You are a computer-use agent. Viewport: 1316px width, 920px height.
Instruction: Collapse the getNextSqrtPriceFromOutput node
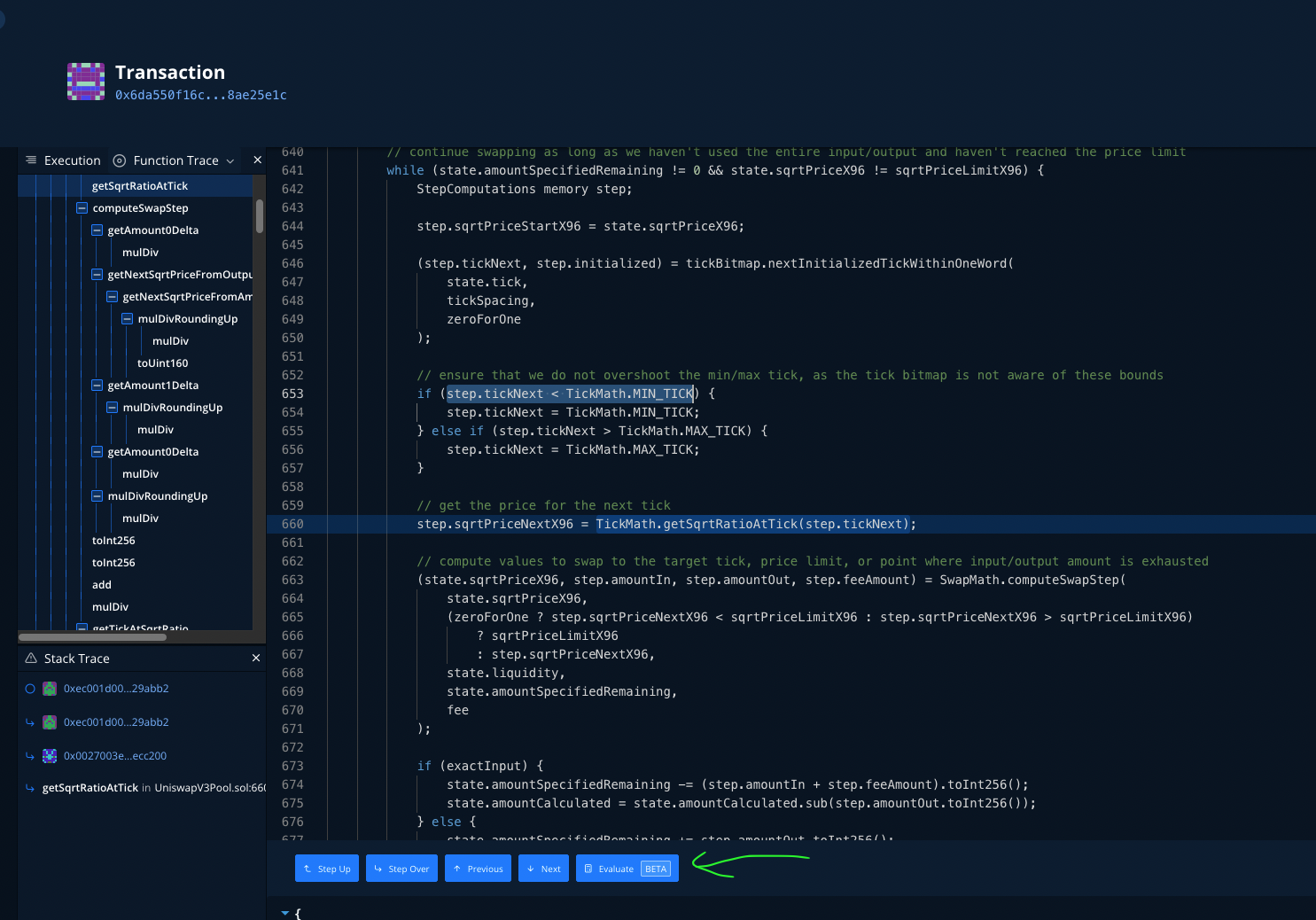[x=97, y=275]
